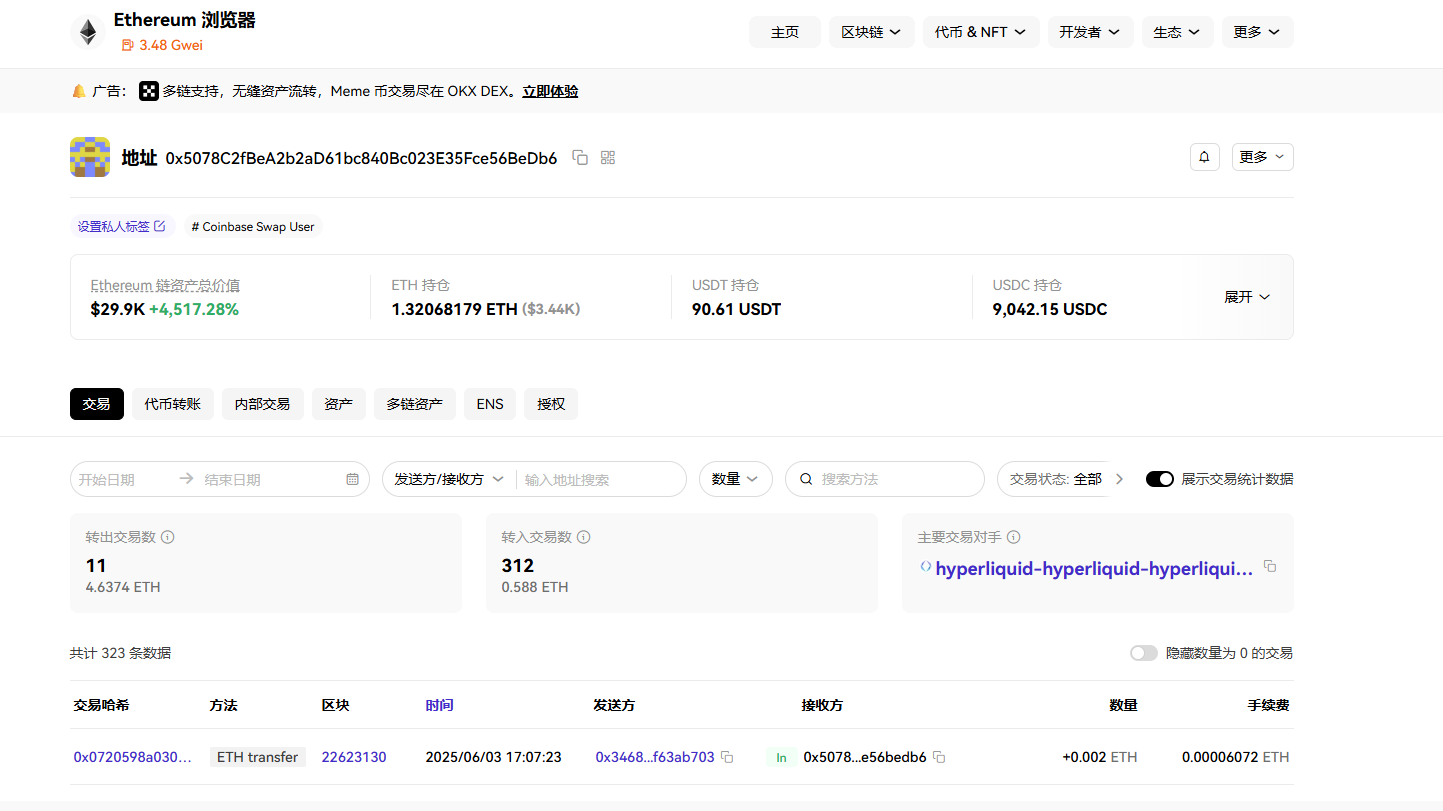Focus the 输入地址搜索 field
The image size is (1443, 811).
(599, 479)
